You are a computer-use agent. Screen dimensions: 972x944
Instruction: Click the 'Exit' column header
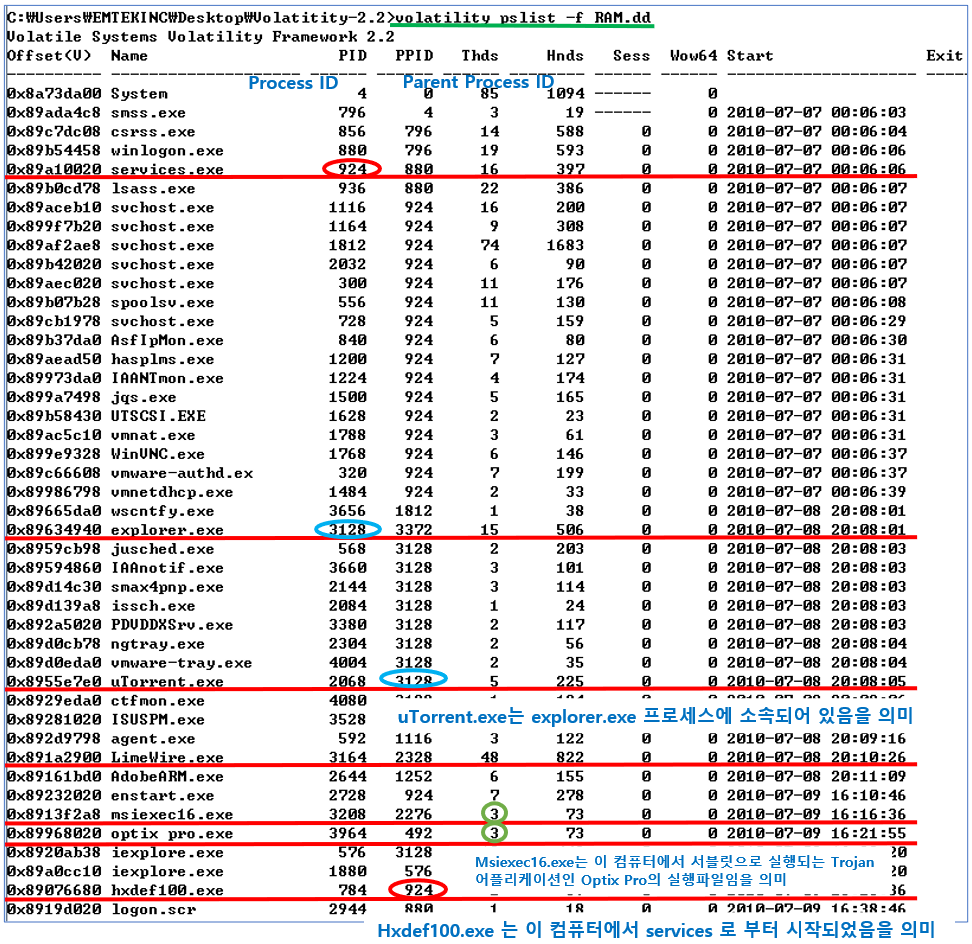[944, 56]
